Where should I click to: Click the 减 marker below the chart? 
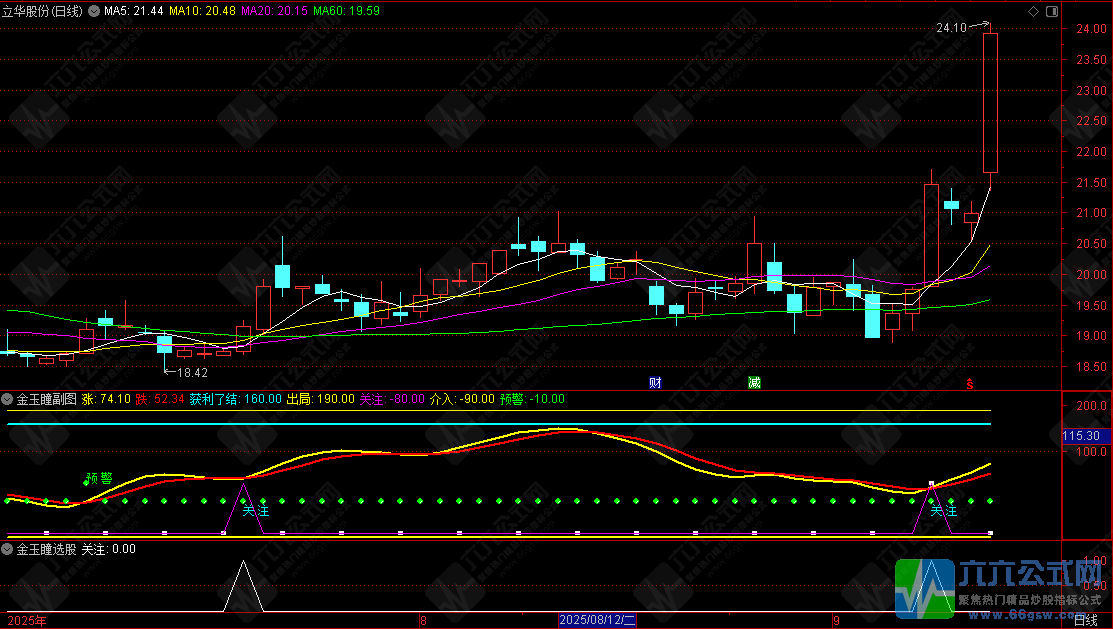[754, 383]
